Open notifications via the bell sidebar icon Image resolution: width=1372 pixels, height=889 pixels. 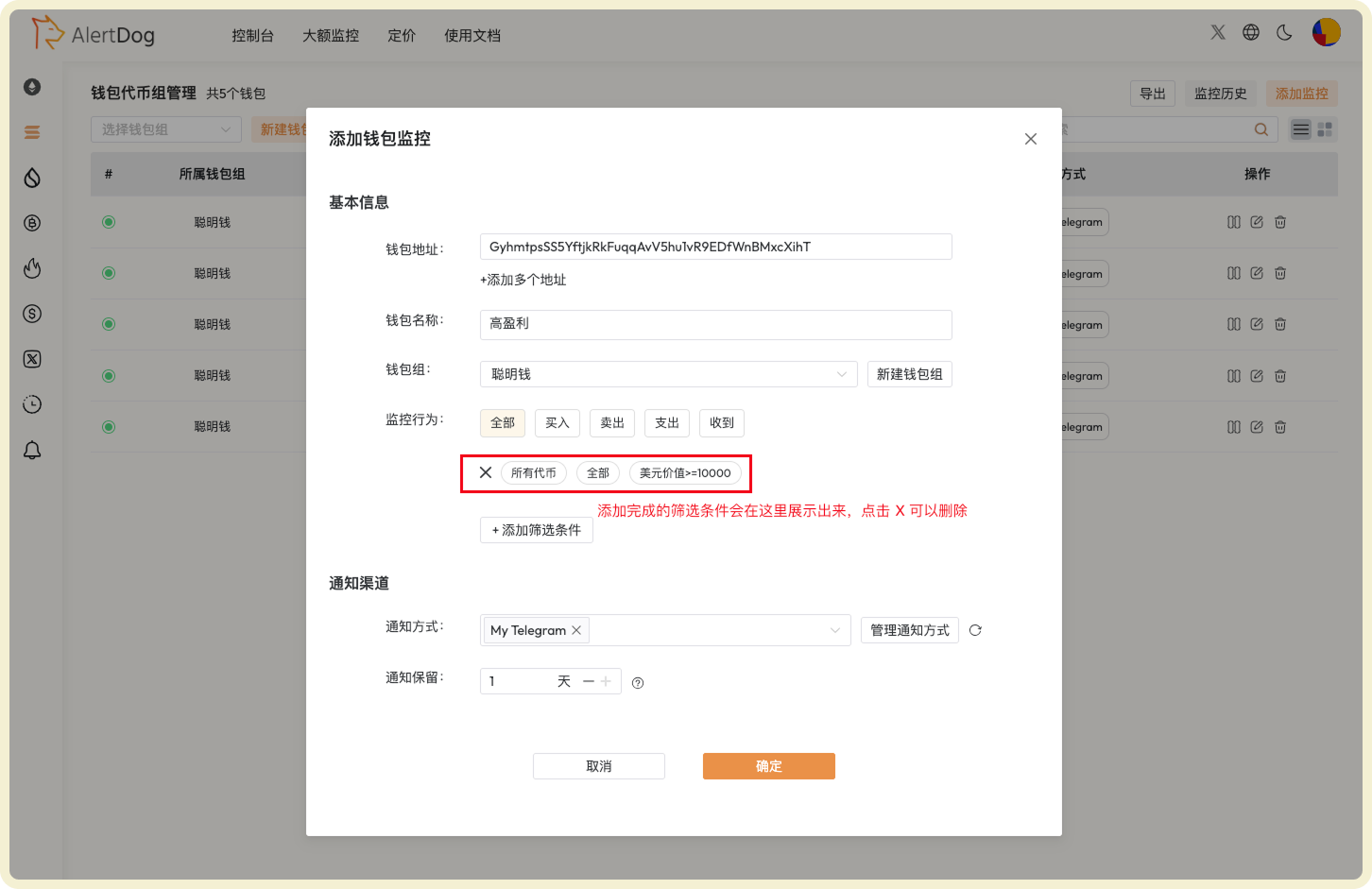tap(32, 450)
